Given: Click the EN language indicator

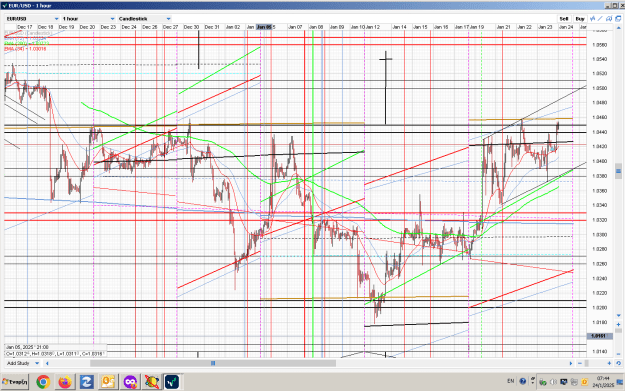Looking at the screenshot, I should tap(511, 381).
